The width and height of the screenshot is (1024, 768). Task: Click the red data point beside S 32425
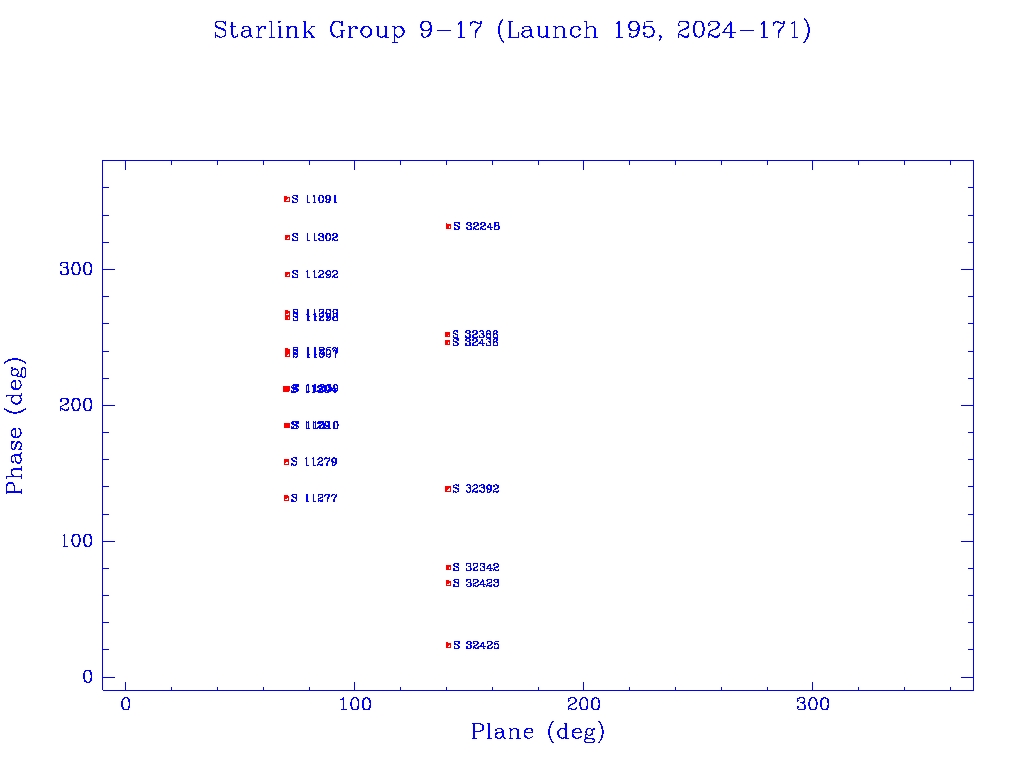449,645
